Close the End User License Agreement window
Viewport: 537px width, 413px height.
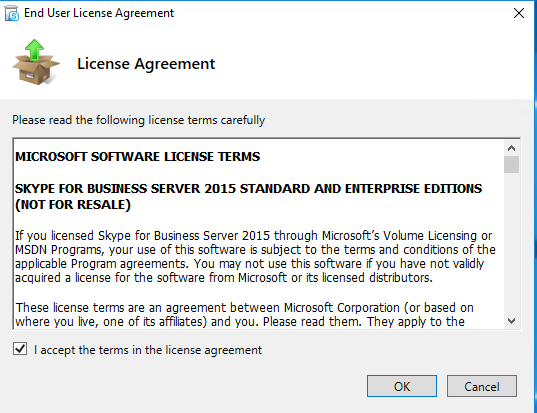point(519,13)
